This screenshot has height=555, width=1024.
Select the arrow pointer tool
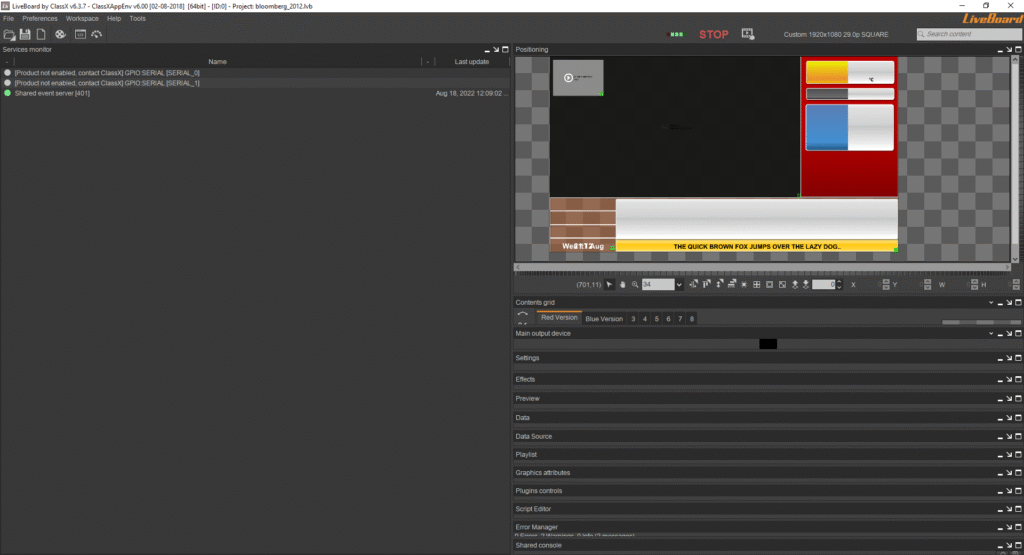[x=610, y=285]
